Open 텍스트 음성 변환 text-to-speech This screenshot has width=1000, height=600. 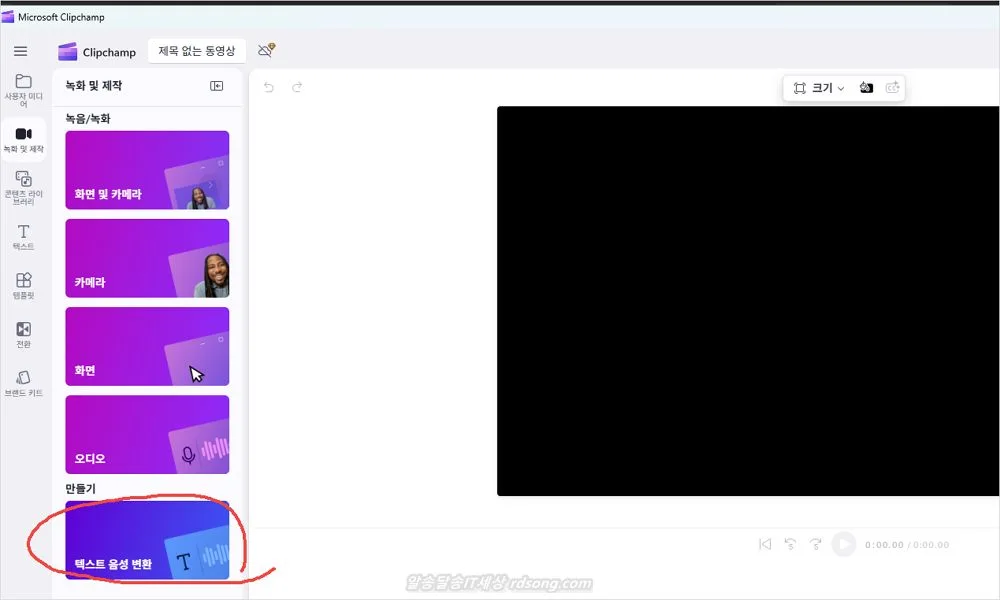tap(147, 540)
